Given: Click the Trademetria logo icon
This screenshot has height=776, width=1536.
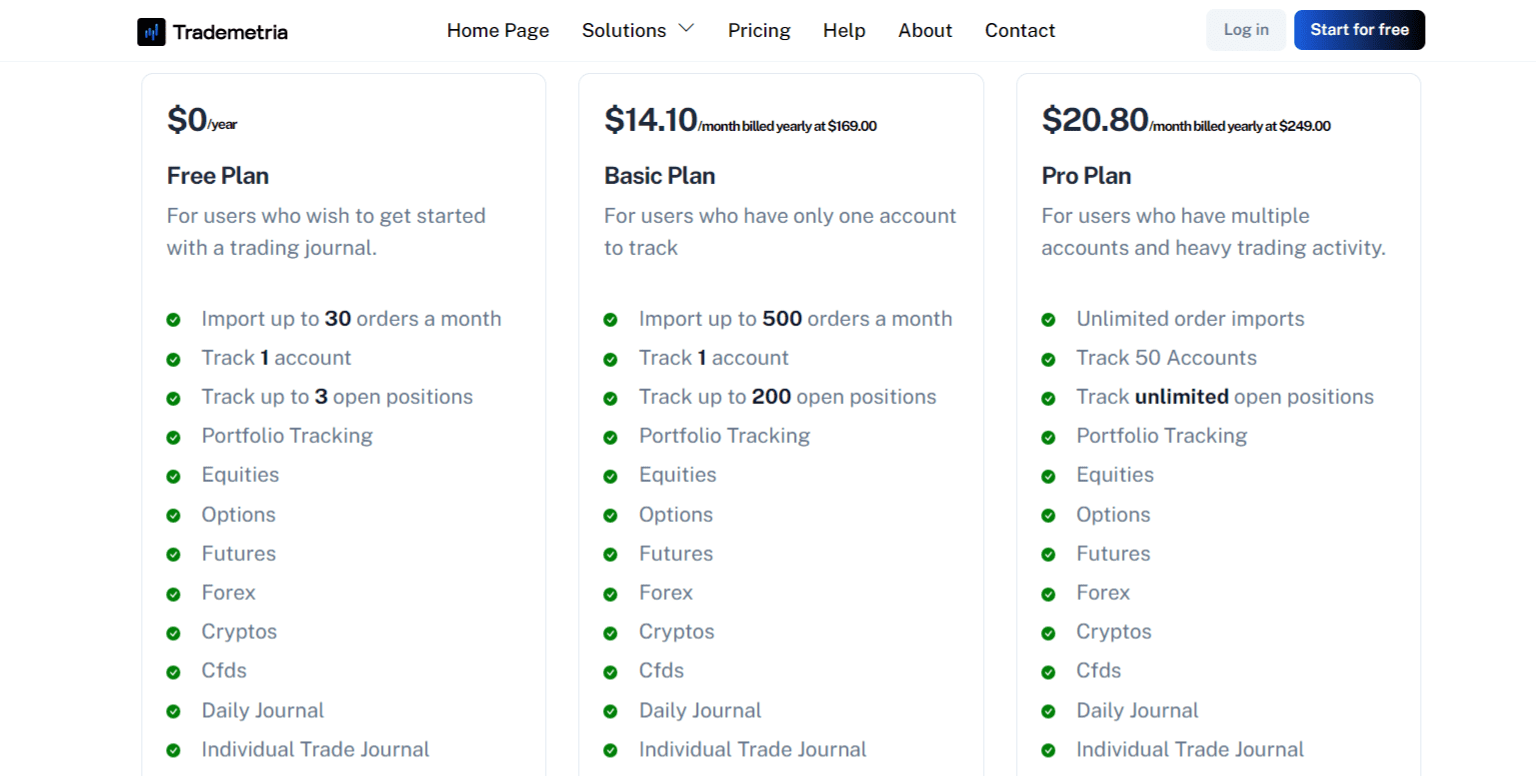Looking at the screenshot, I should coord(151,31).
